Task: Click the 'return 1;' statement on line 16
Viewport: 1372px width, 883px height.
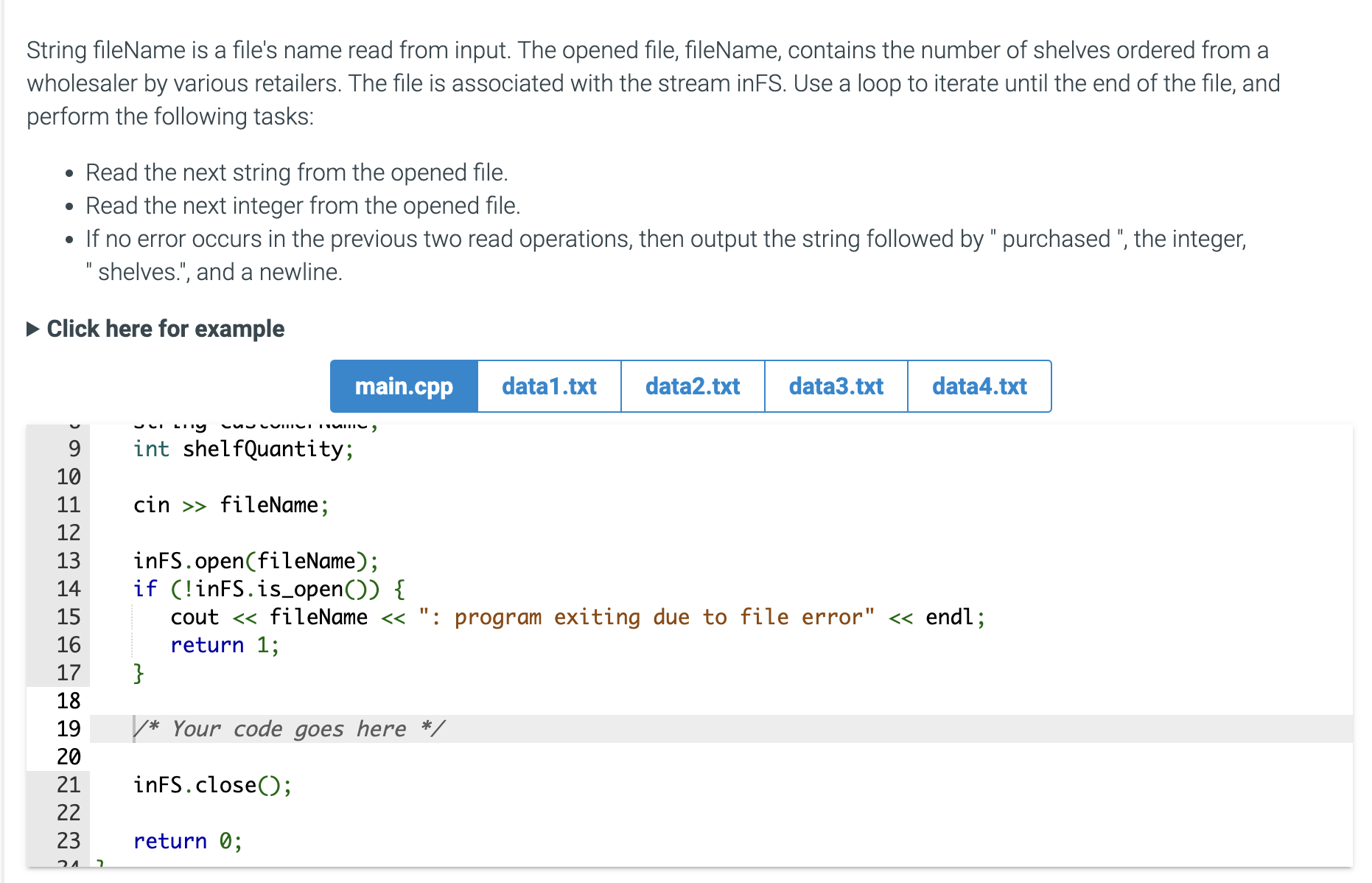Action: (224, 645)
